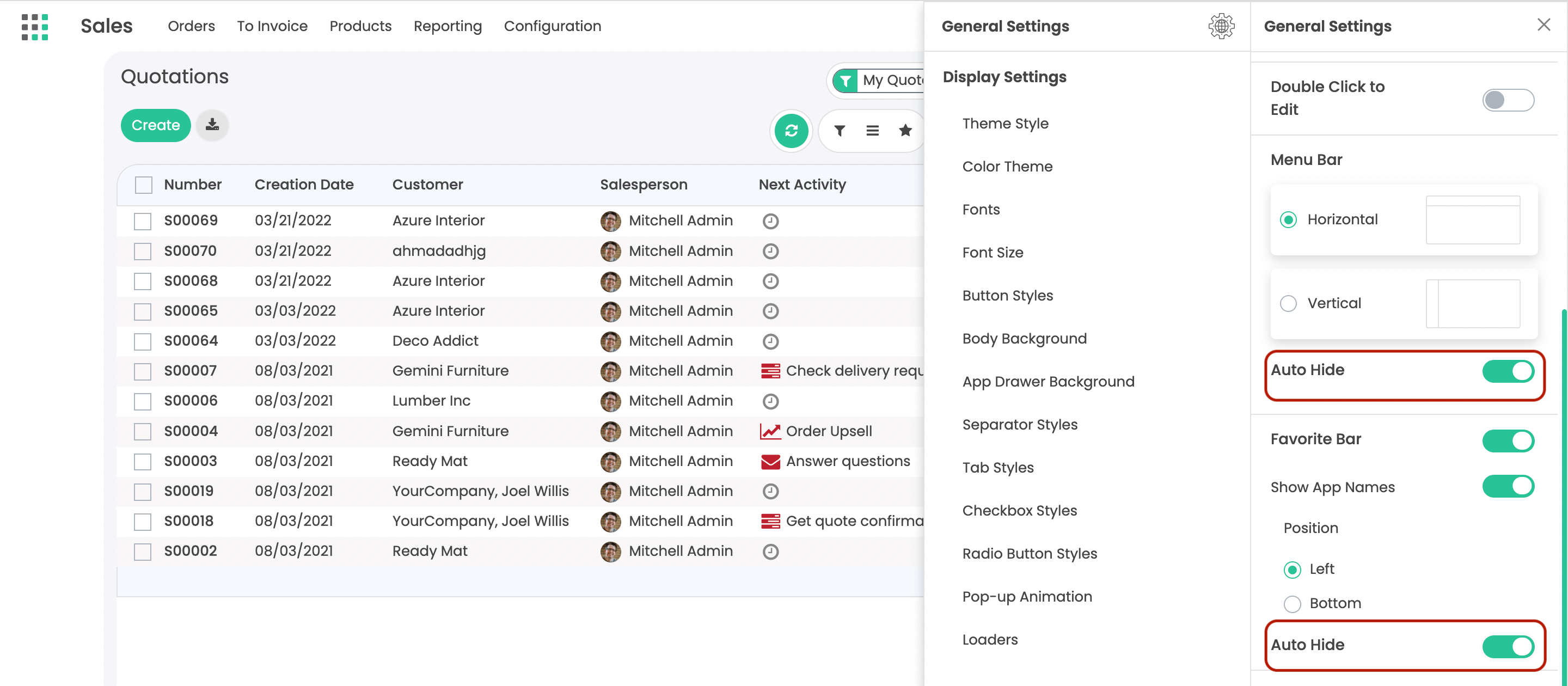Viewport: 1568px width, 686px height.
Task: Check the select-all header checkbox
Action: (x=144, y=185)
